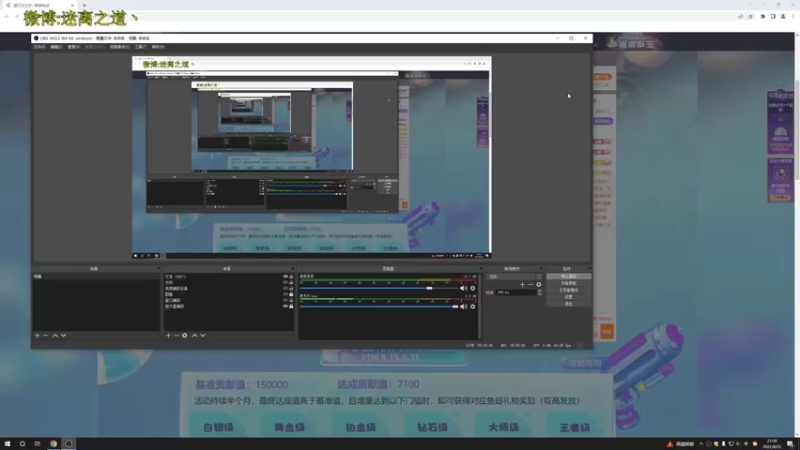
Task: Open Task View from the taskbar
Action: point(37,443)
